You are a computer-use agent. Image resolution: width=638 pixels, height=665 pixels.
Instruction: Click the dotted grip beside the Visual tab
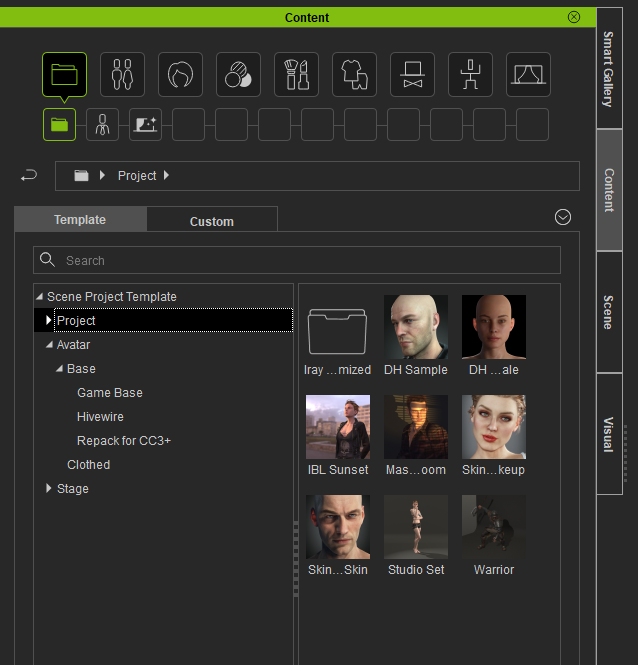(x=626, y=453)
